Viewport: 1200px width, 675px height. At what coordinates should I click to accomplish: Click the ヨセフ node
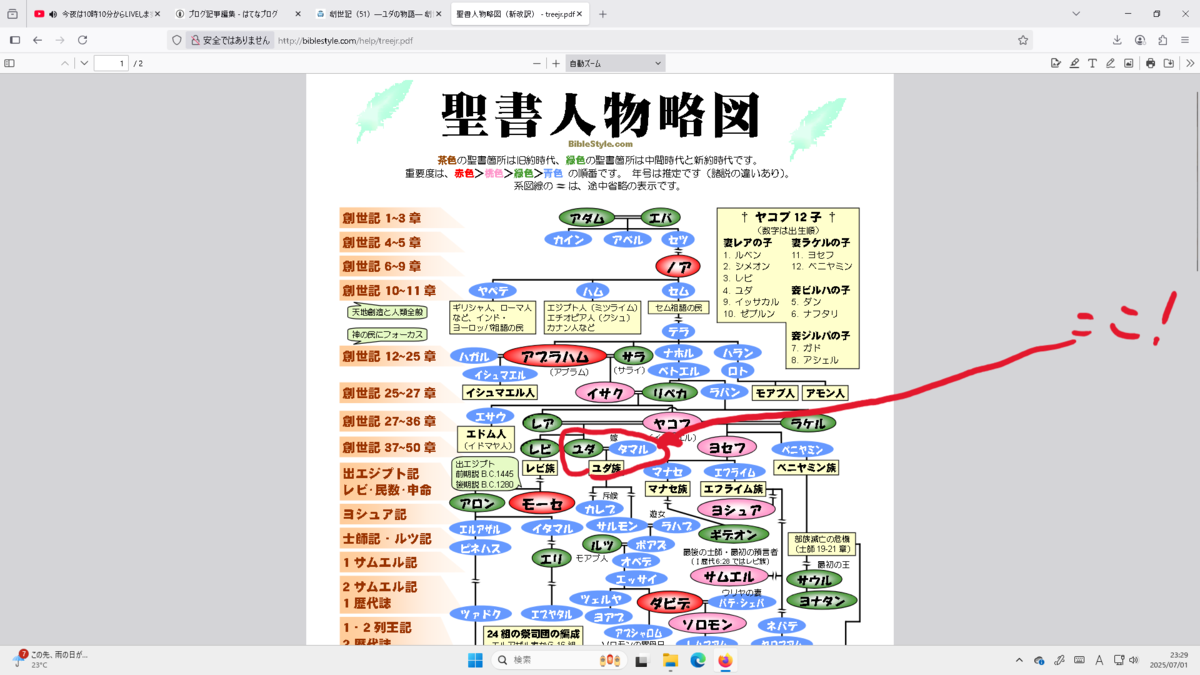727,448
